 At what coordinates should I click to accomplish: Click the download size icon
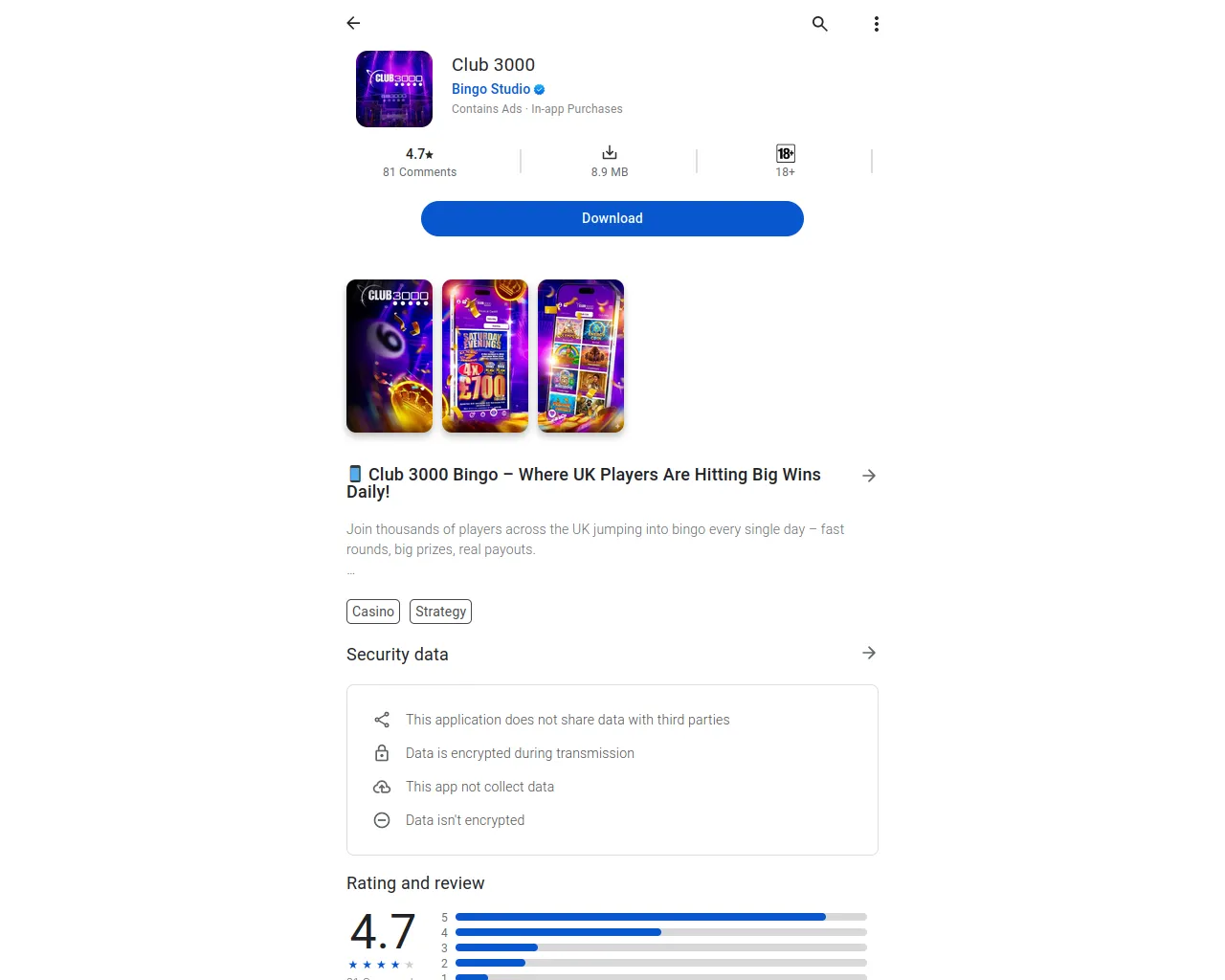(x=610, y=153)
